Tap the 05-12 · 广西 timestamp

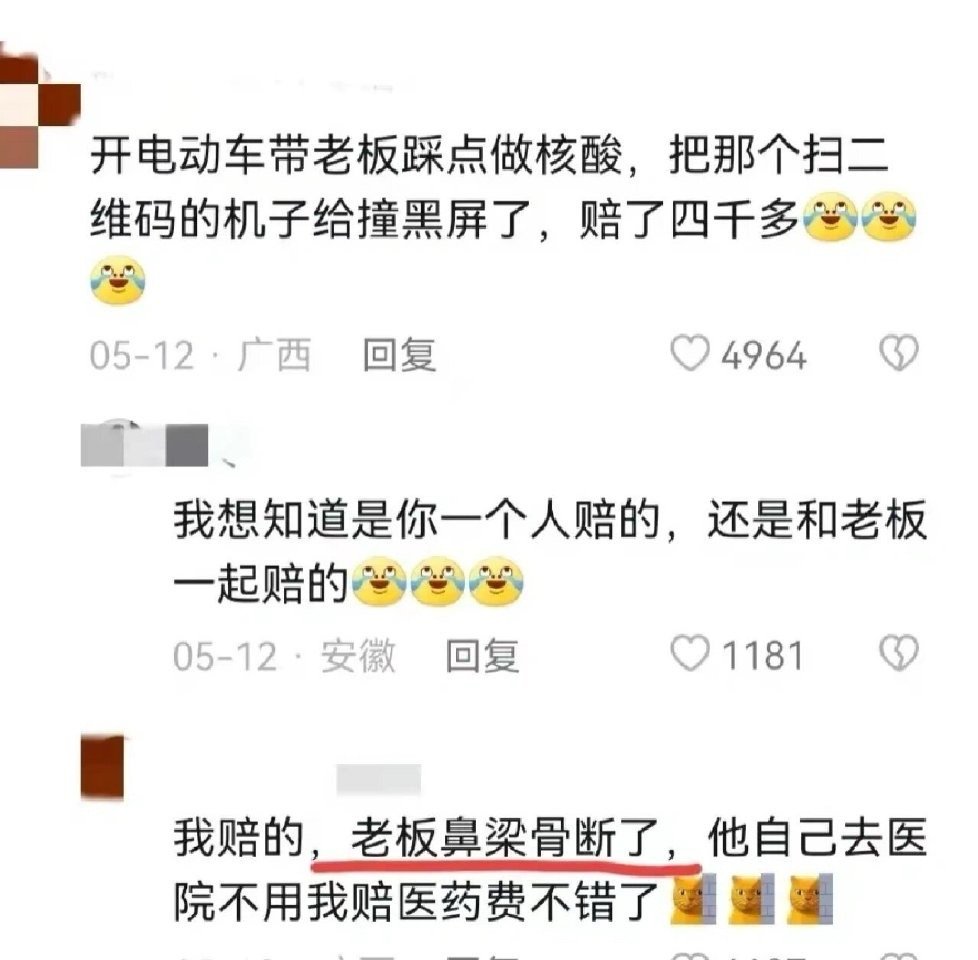click(200, 355)
